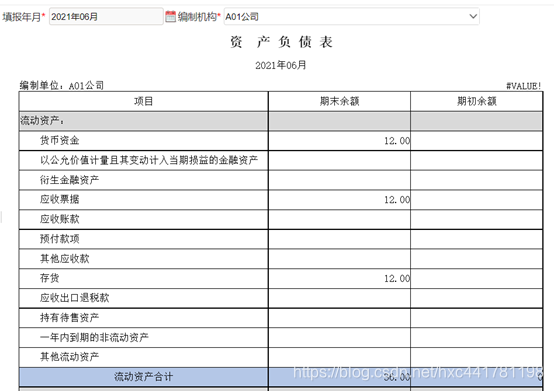The height and width of the screenshot is (391, 554).
Task: Click the 期末余额 cell for 应收账款
Action: point(339,220)
